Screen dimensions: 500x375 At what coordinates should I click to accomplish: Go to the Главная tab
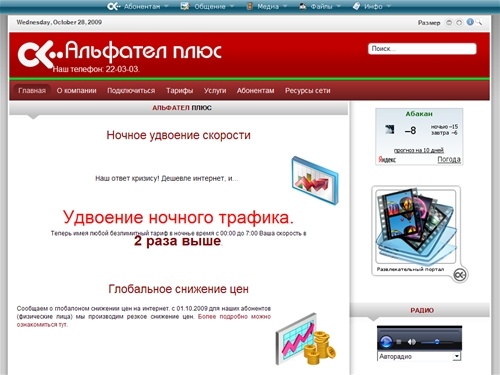(x=32, y=91)
